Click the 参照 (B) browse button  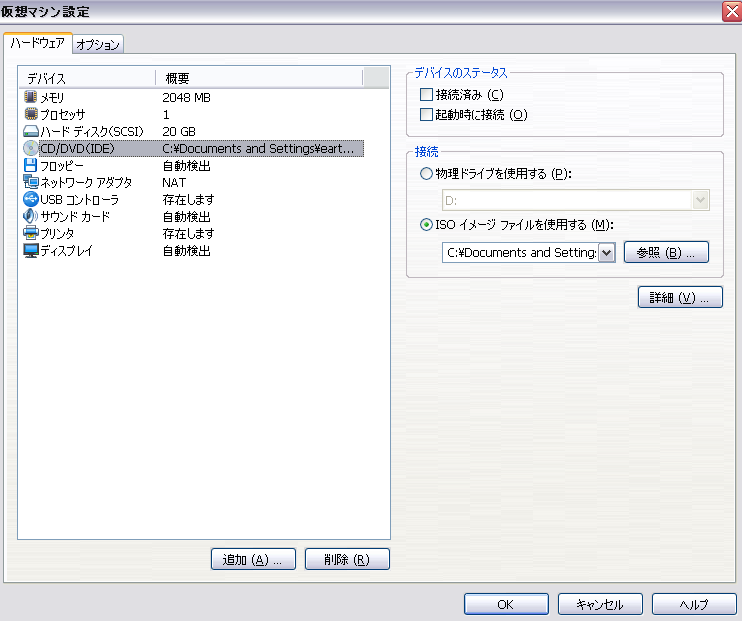pyautogui.click(x=666, y=252)
